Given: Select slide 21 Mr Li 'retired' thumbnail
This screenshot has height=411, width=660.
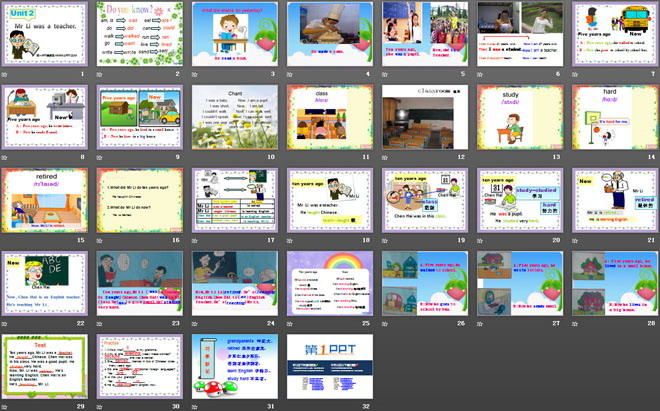Looking at the screenshot, I should pos(615,200).
